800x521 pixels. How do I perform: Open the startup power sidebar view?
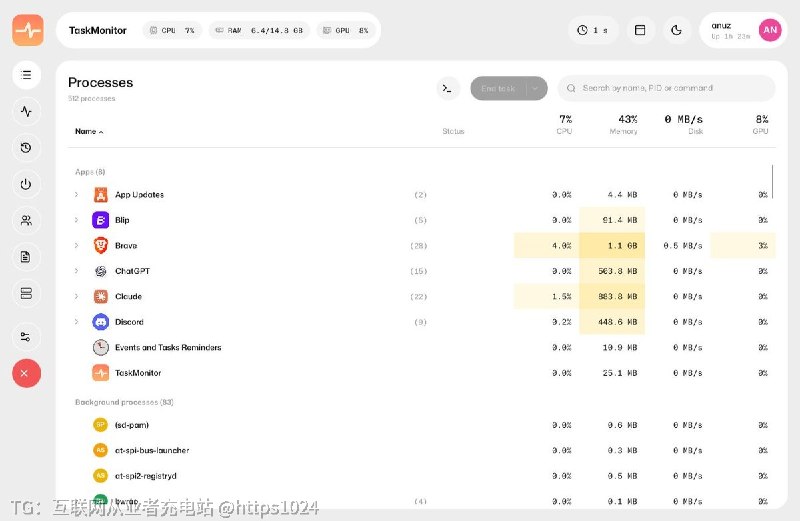click(x=26, y=184)
